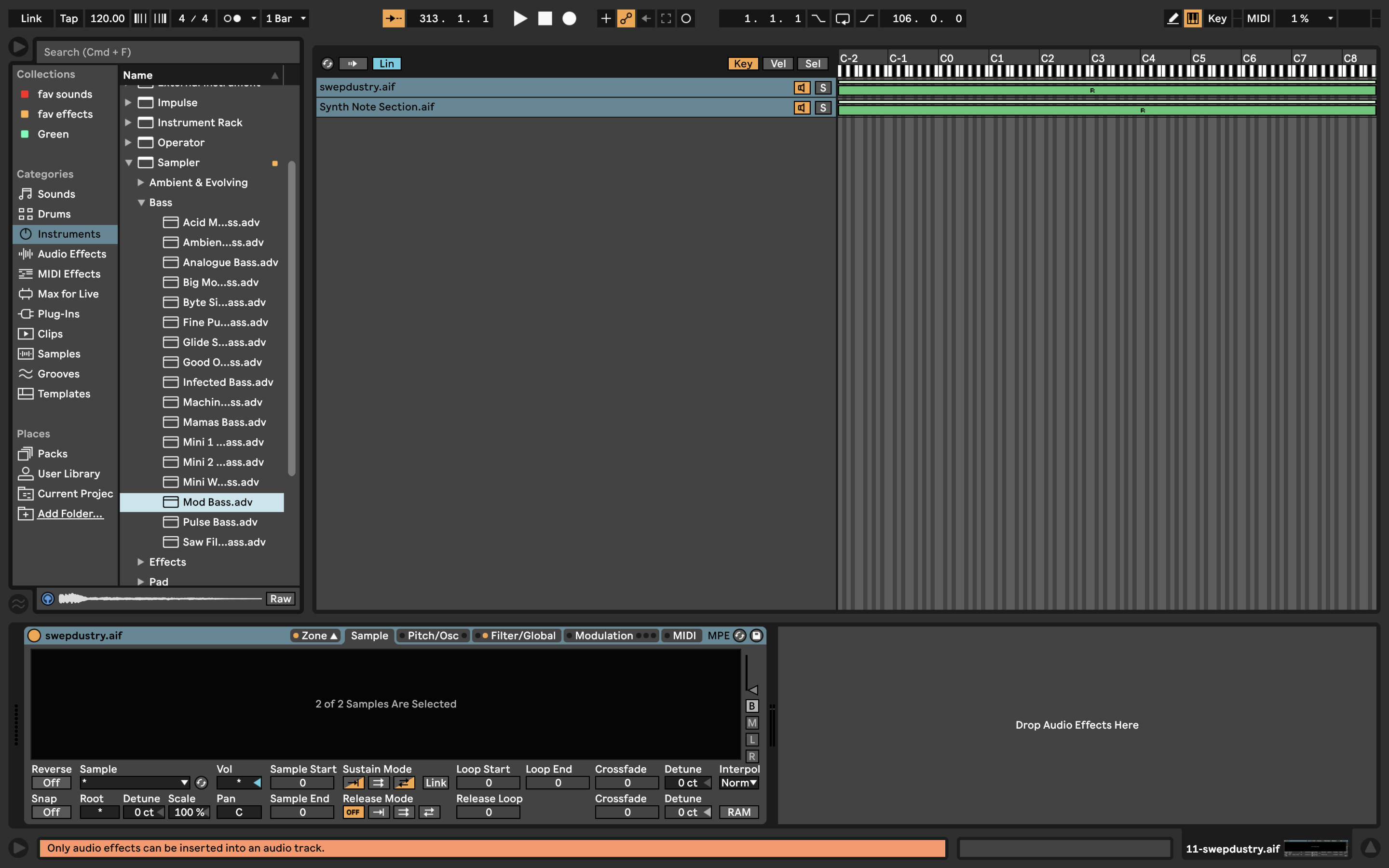
Task: Click the Add Folder link
Action: point(70,514)
